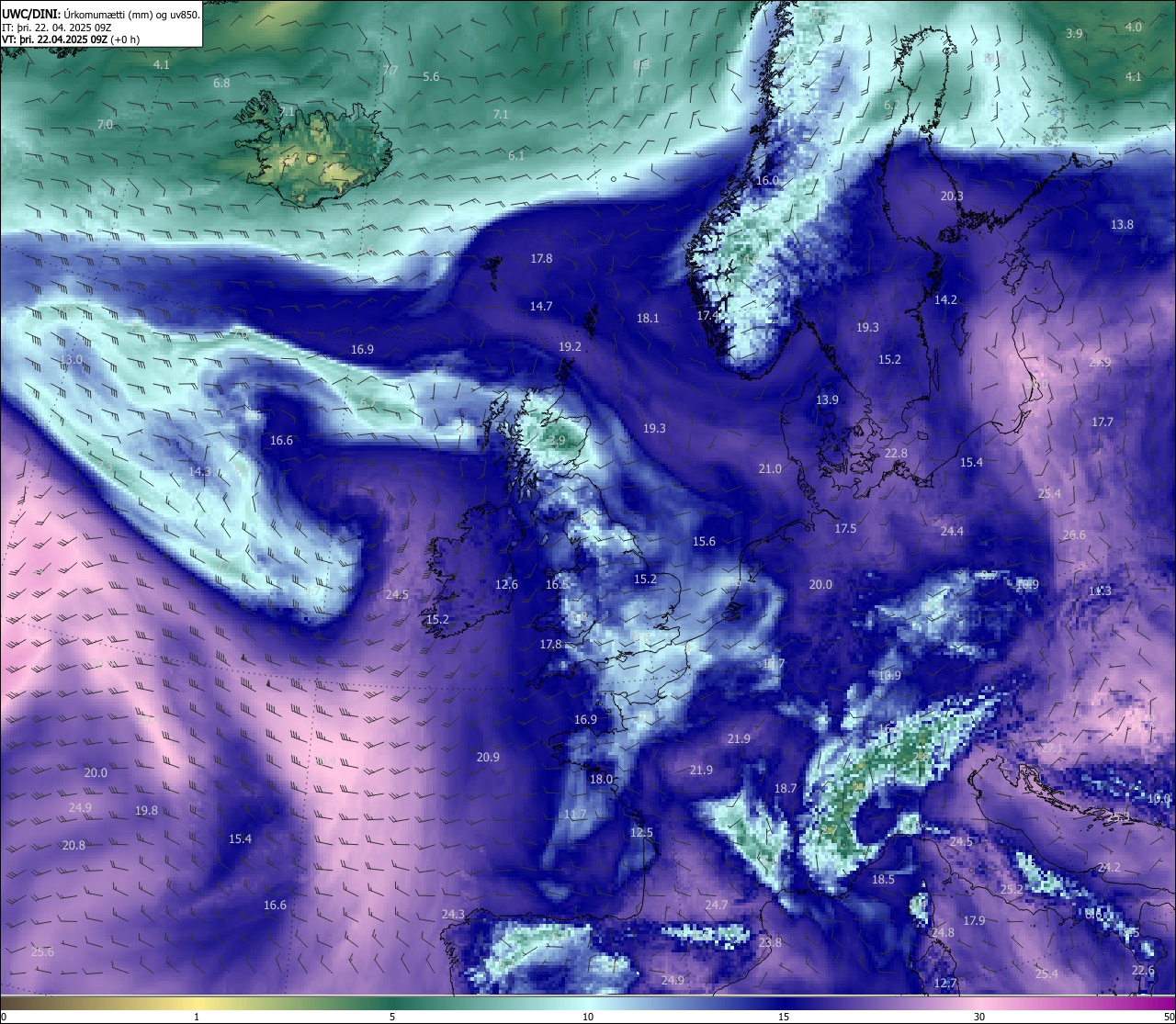Click the 25.6 value in bottom-left corner

click(x=42, y=952)
